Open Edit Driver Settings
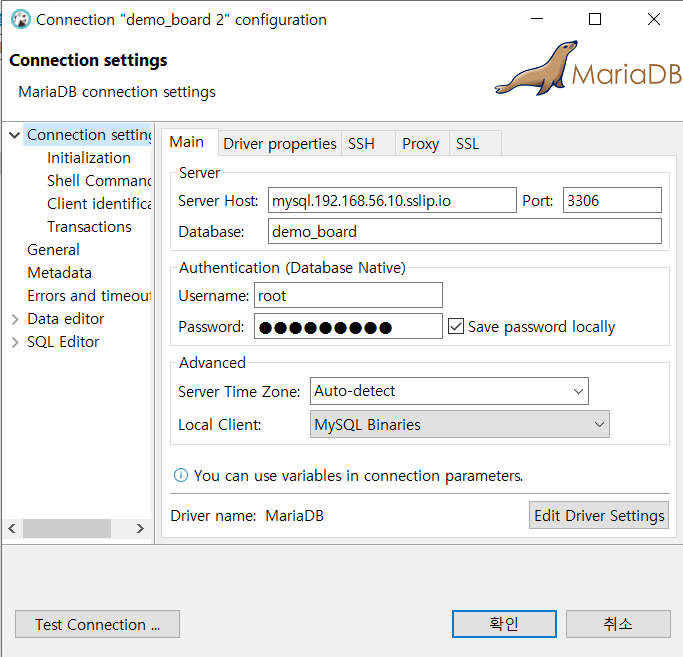 599,515
